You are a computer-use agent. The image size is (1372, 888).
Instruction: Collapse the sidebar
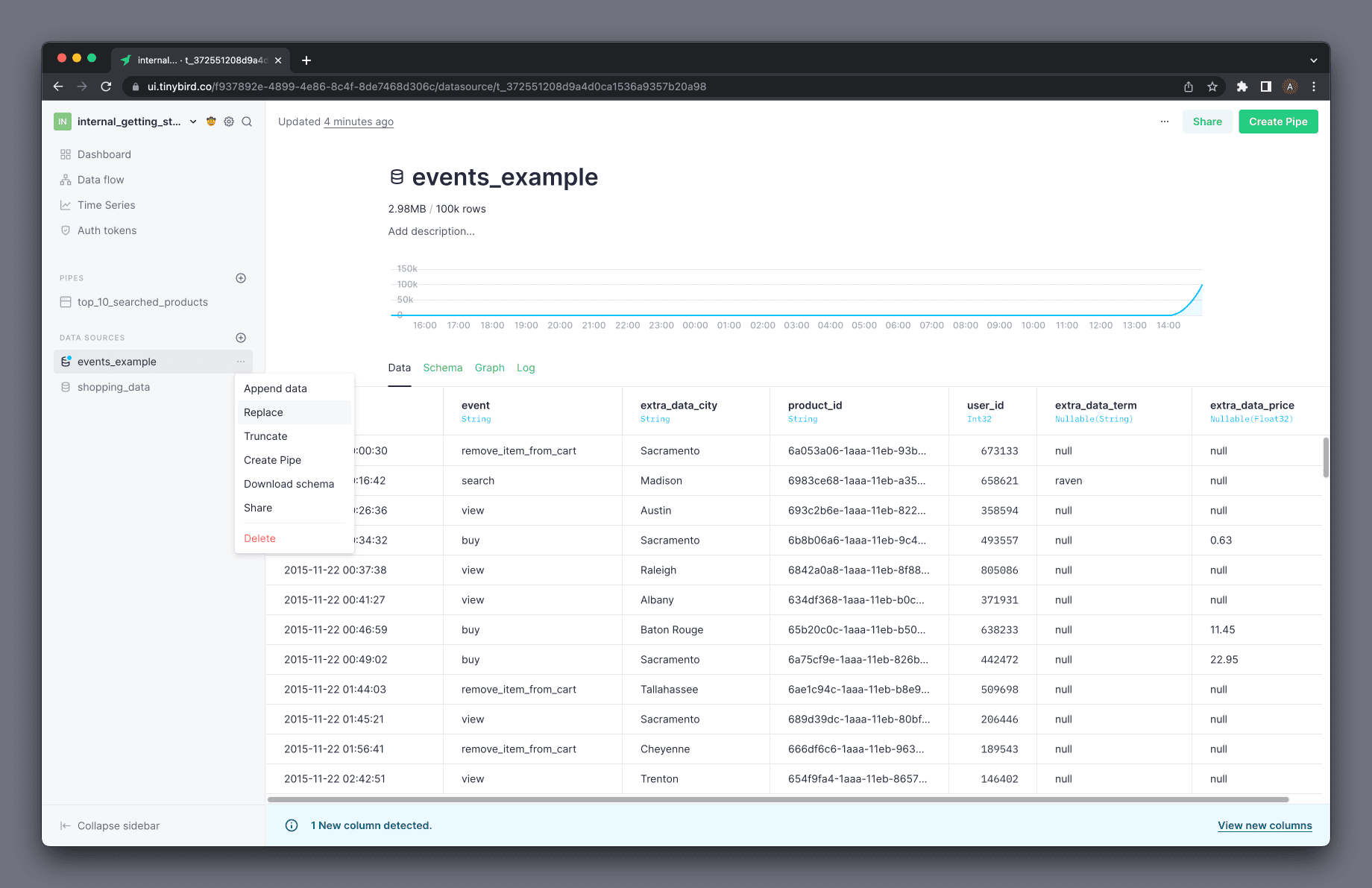(x=110, y=825)
